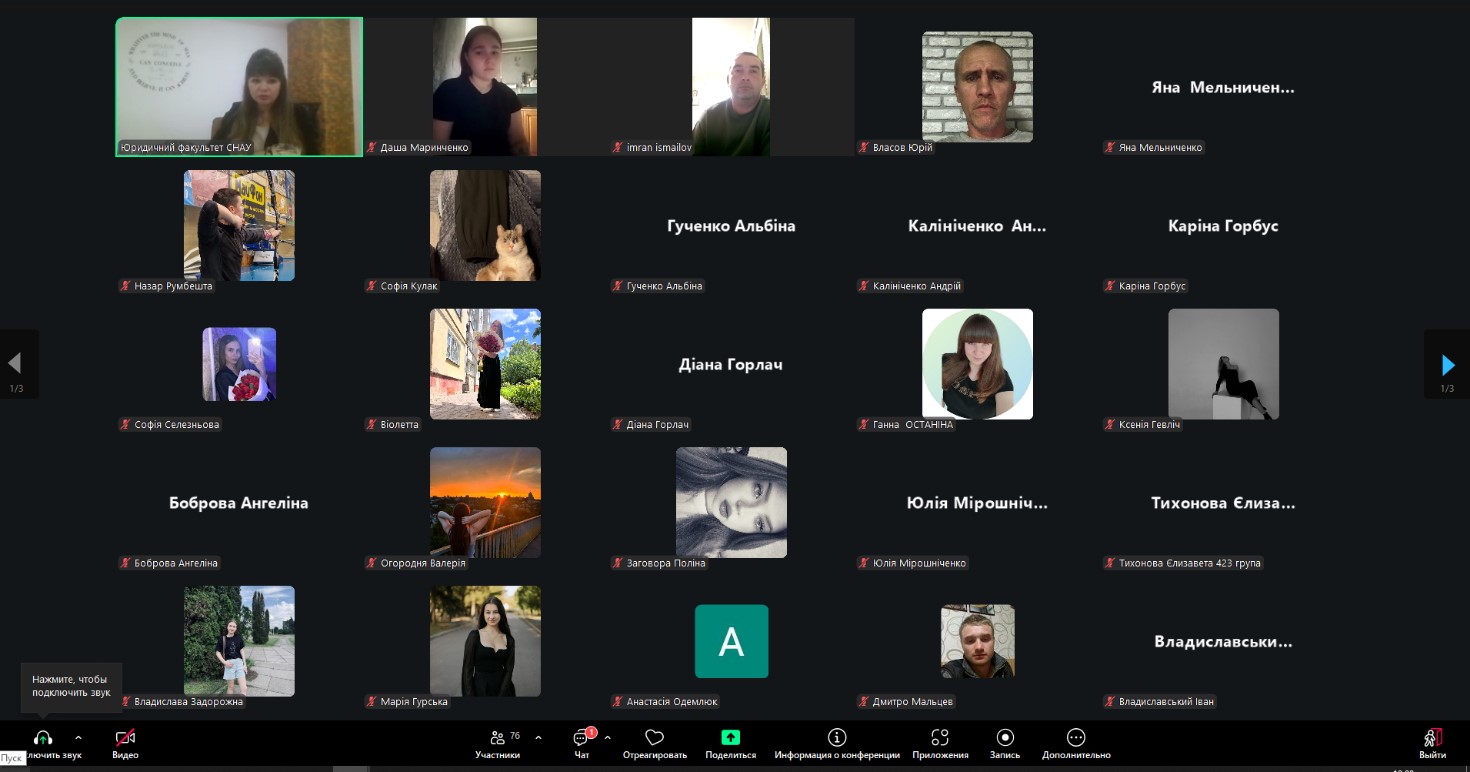Open the Чат panel with unread badge

(582, 738)
